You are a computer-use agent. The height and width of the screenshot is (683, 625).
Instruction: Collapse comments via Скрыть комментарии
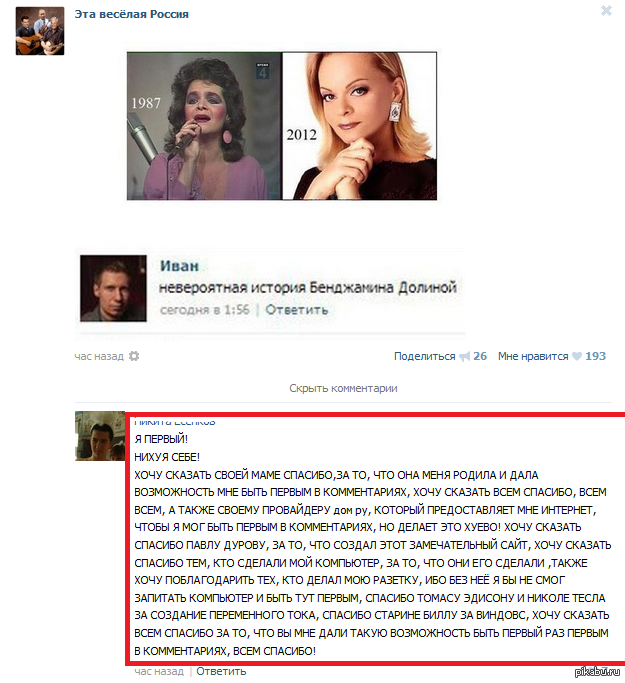[343, 388]
